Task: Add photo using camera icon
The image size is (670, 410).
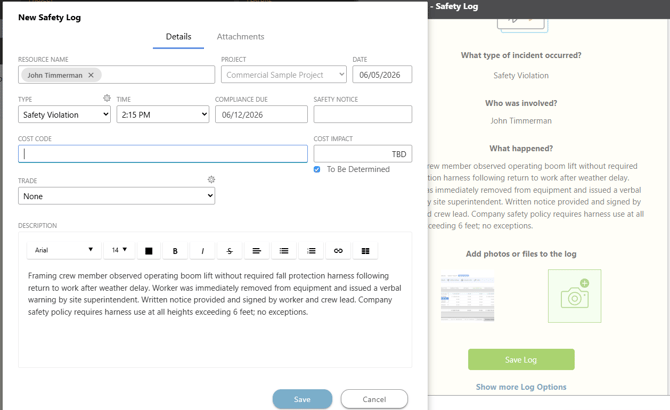Action: (x=575, y=296)
